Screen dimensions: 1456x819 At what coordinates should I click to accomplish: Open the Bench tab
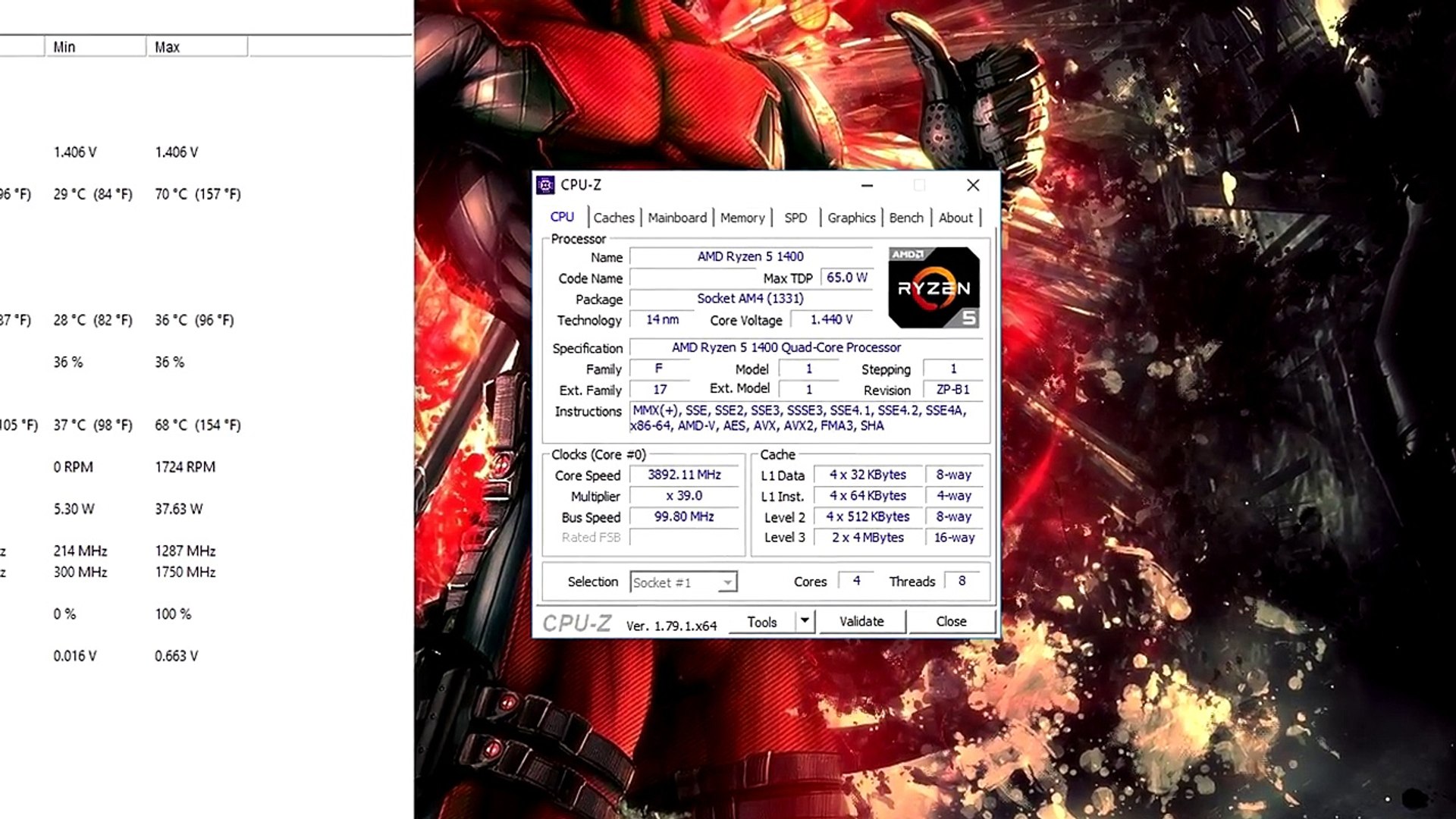[x=906, y=218]
